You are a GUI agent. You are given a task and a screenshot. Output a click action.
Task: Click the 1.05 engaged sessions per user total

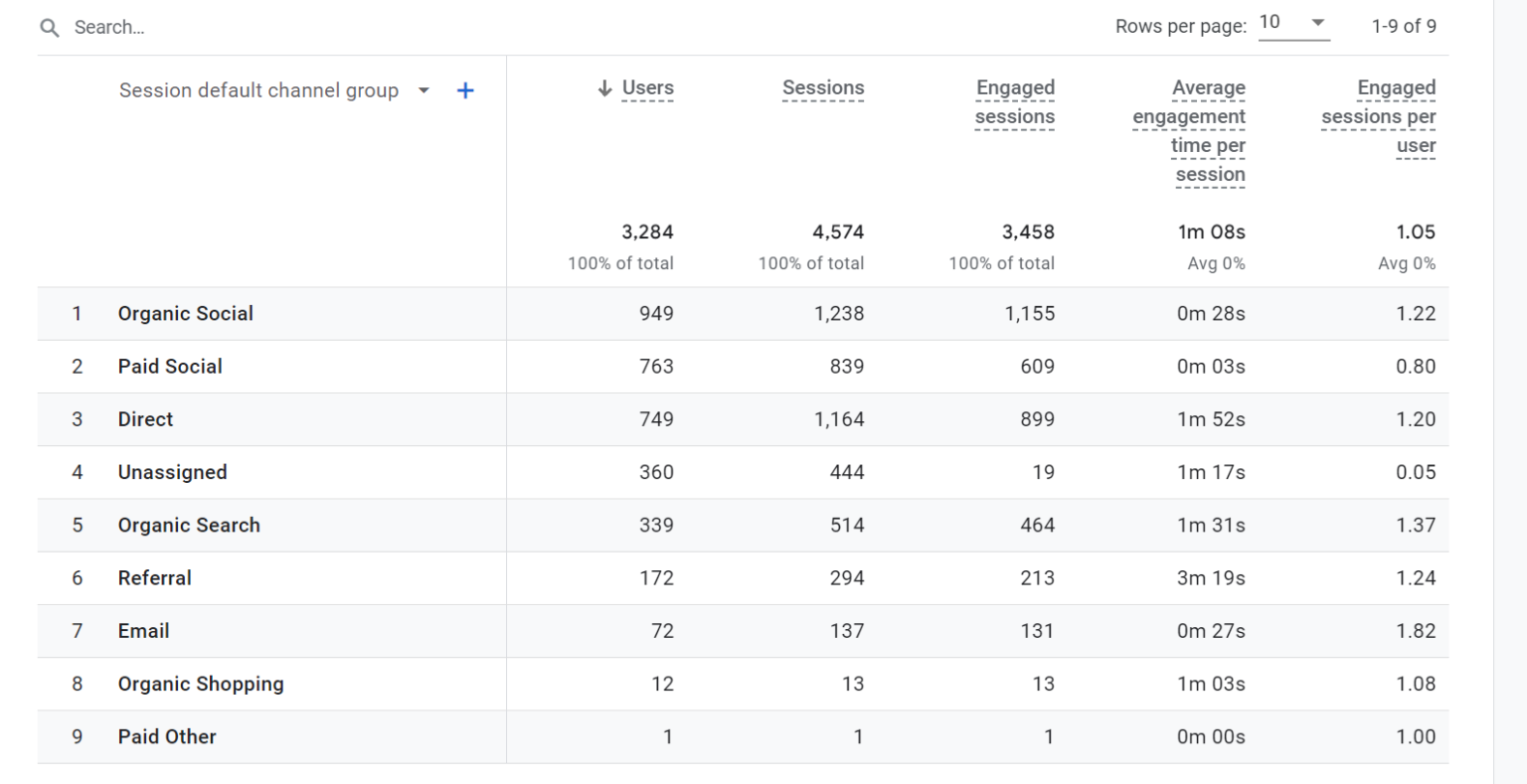[1416, 233]
